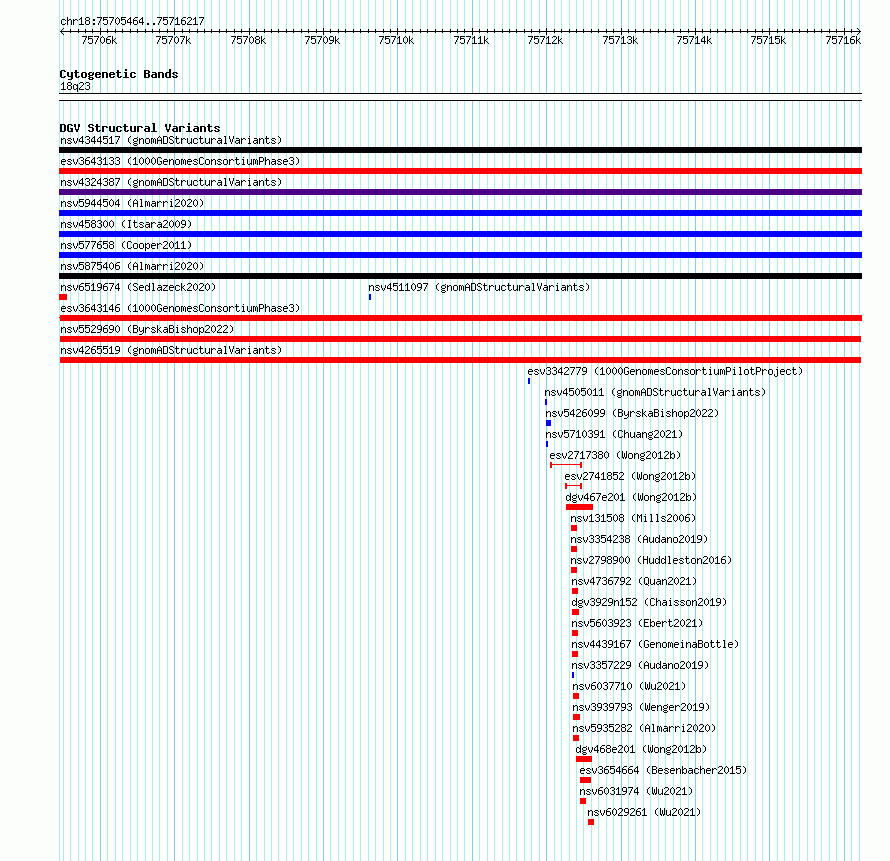Select the esv2741852 Wong2012b label
The width and height of the screenshot is (890, 861).
click(630, 476)
